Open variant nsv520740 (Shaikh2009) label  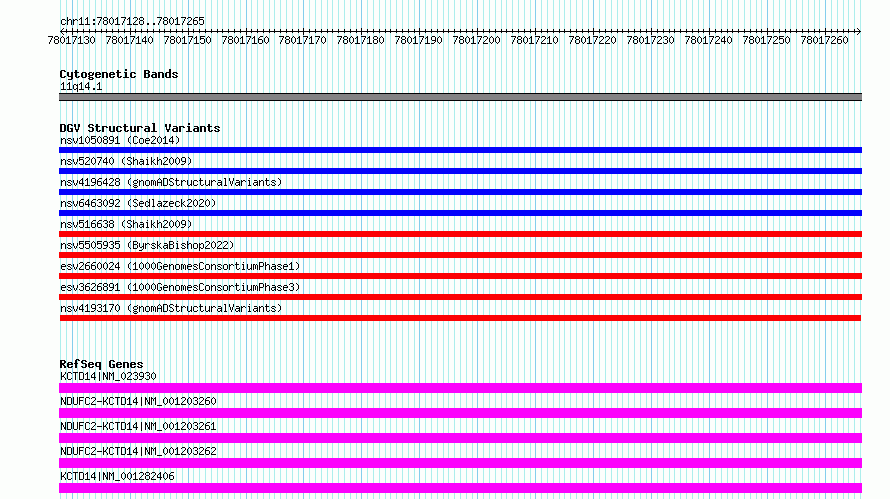click(x=126, y=161)
